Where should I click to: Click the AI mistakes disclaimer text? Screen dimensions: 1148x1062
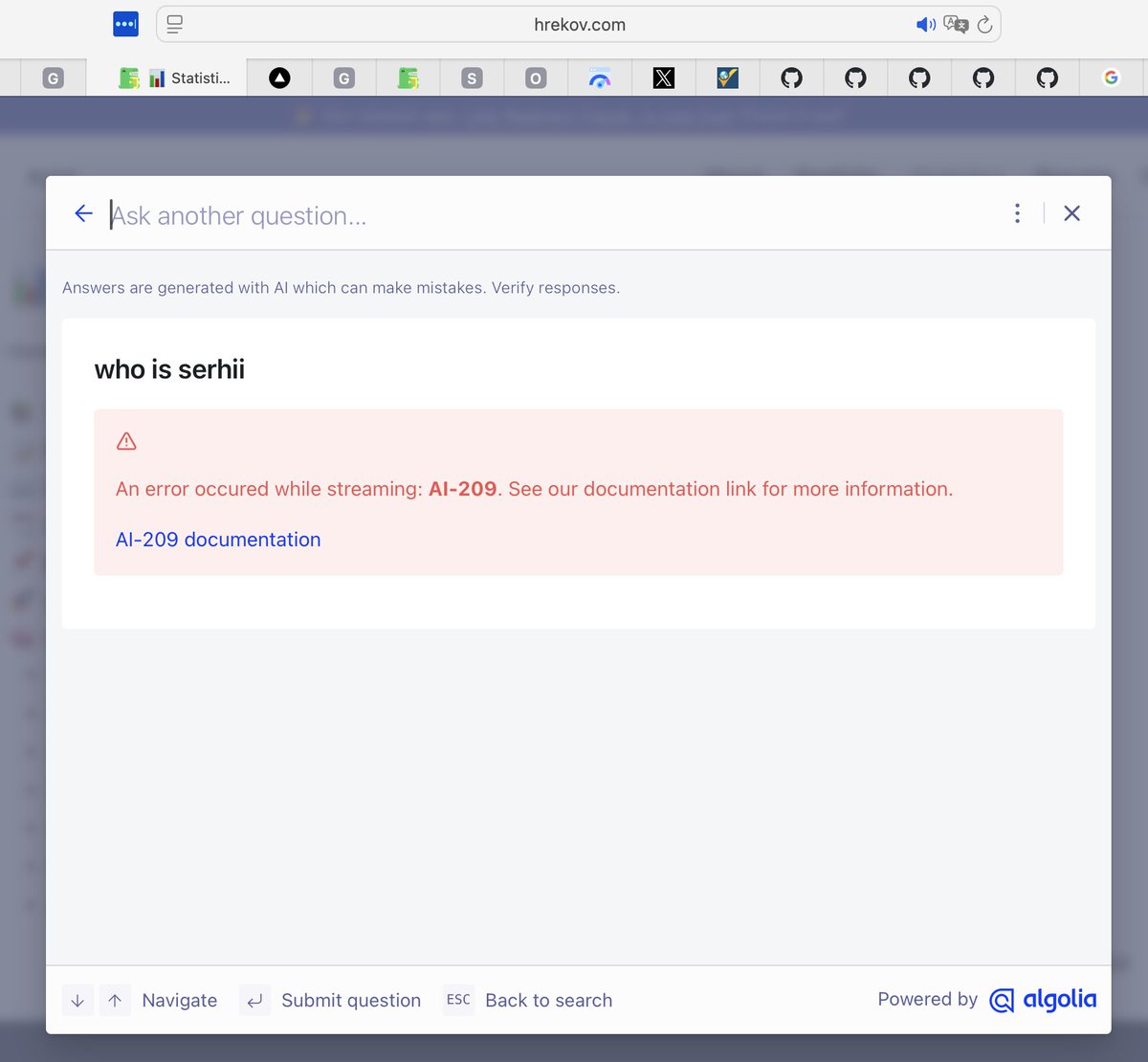[x=341, y=288]
